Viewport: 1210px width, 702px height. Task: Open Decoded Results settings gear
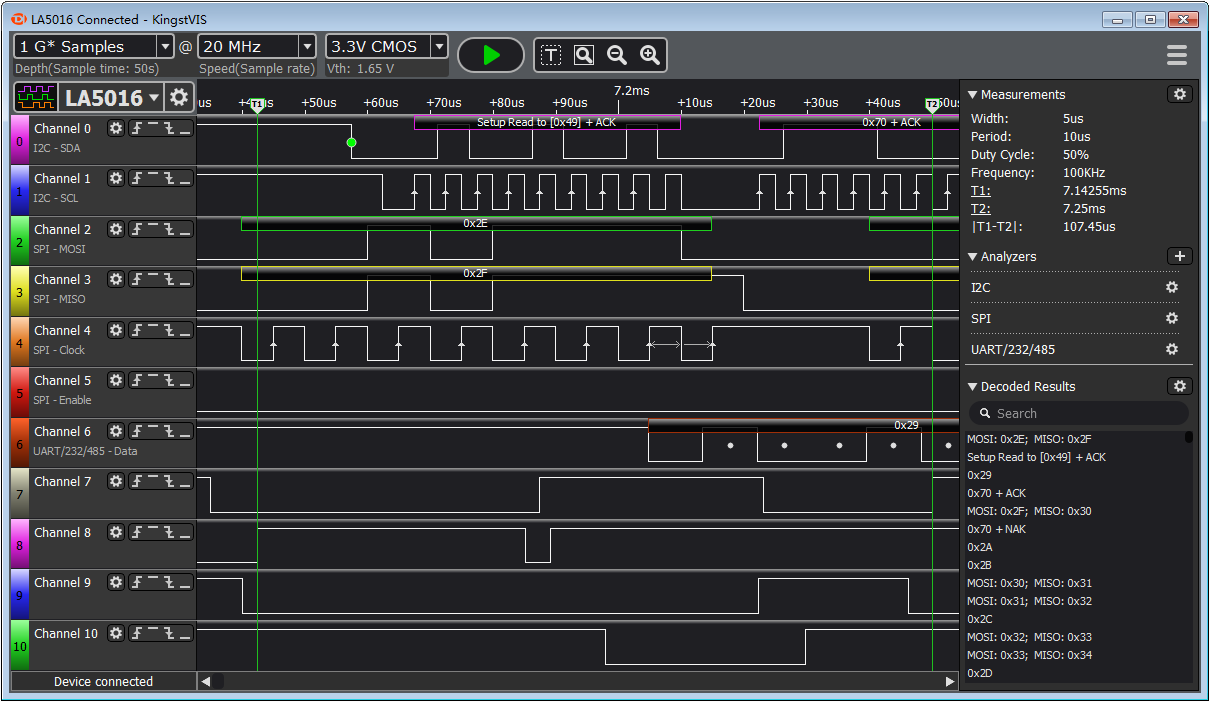1180,386
